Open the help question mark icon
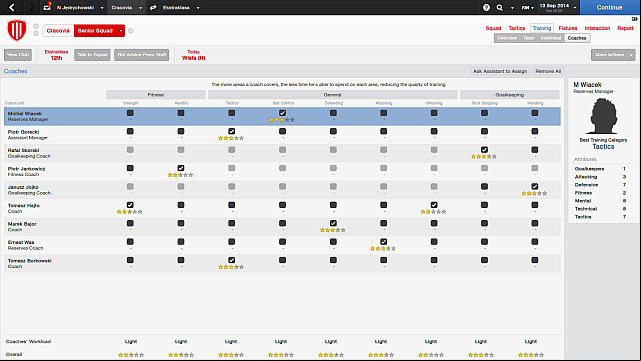Viewport: 641px width, 361px height. point(486,7)
